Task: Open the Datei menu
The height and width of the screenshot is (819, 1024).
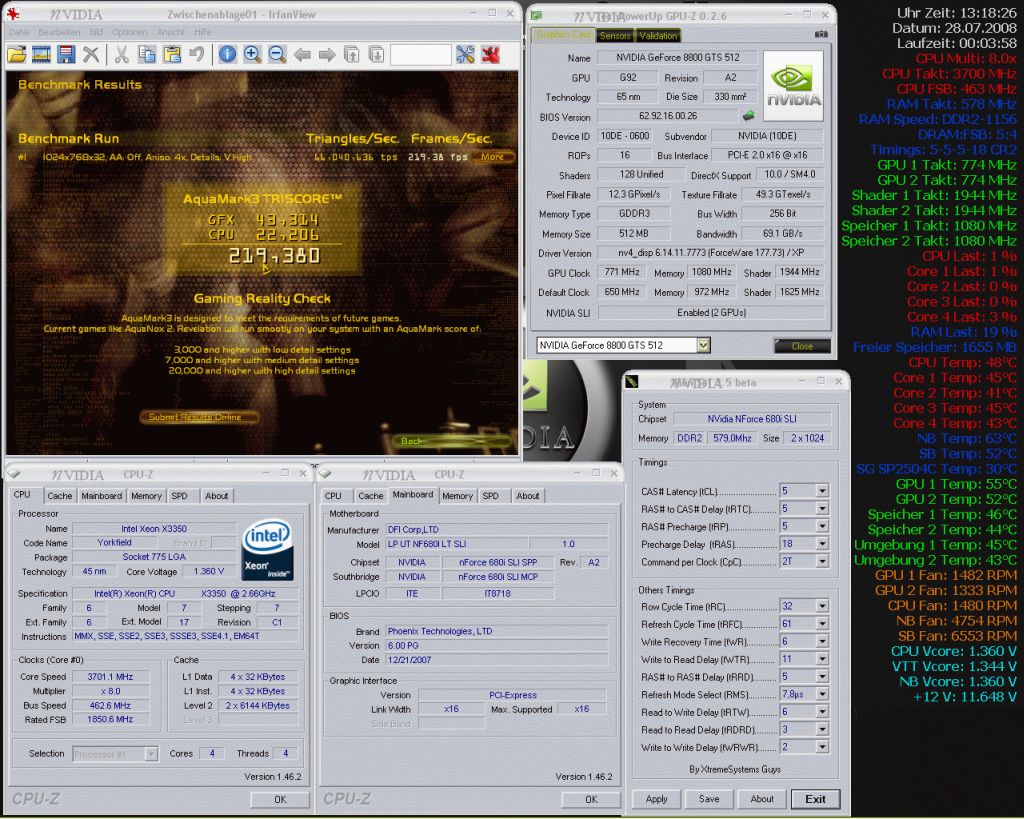Action: pos(19,31)
